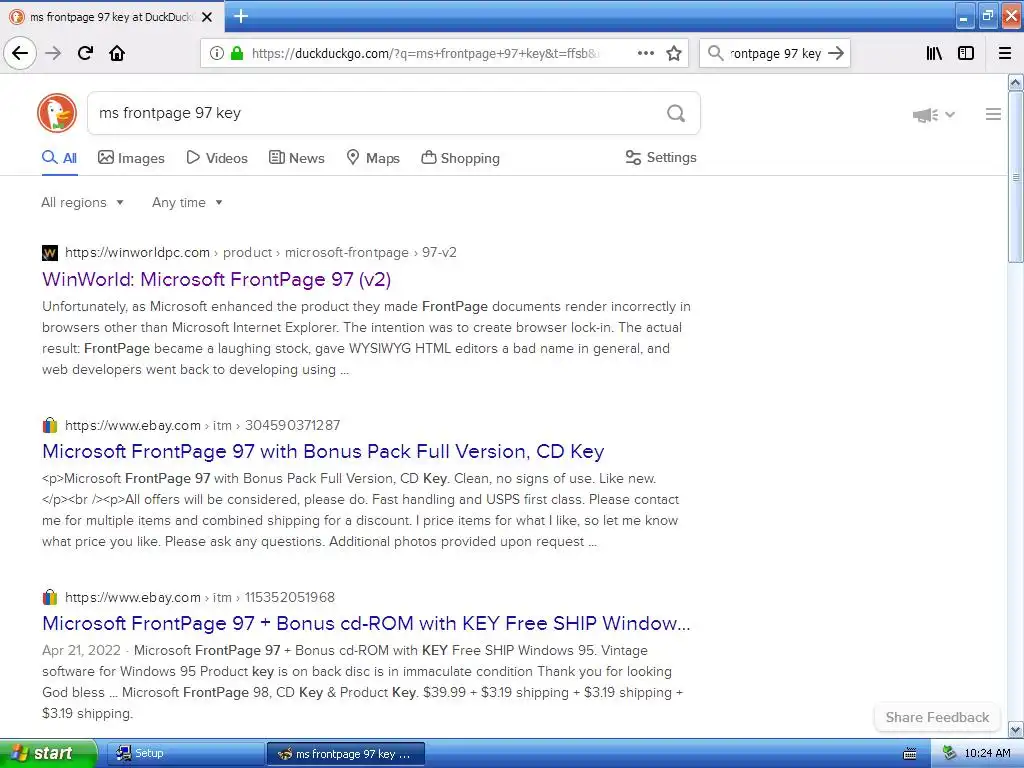
Task: Switch to Shopping results
Action: pyautogui.click(x=460, y=158)
